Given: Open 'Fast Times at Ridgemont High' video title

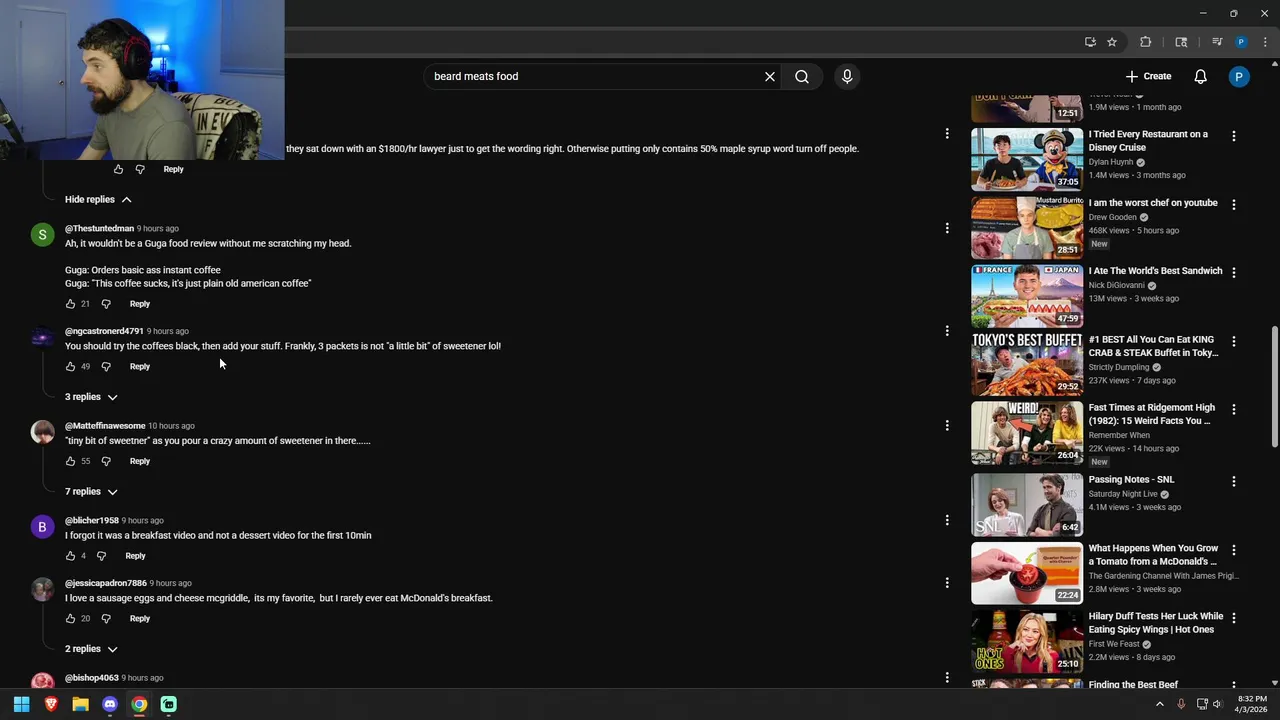Looking at the screenshot, I should coord(1152,414).
